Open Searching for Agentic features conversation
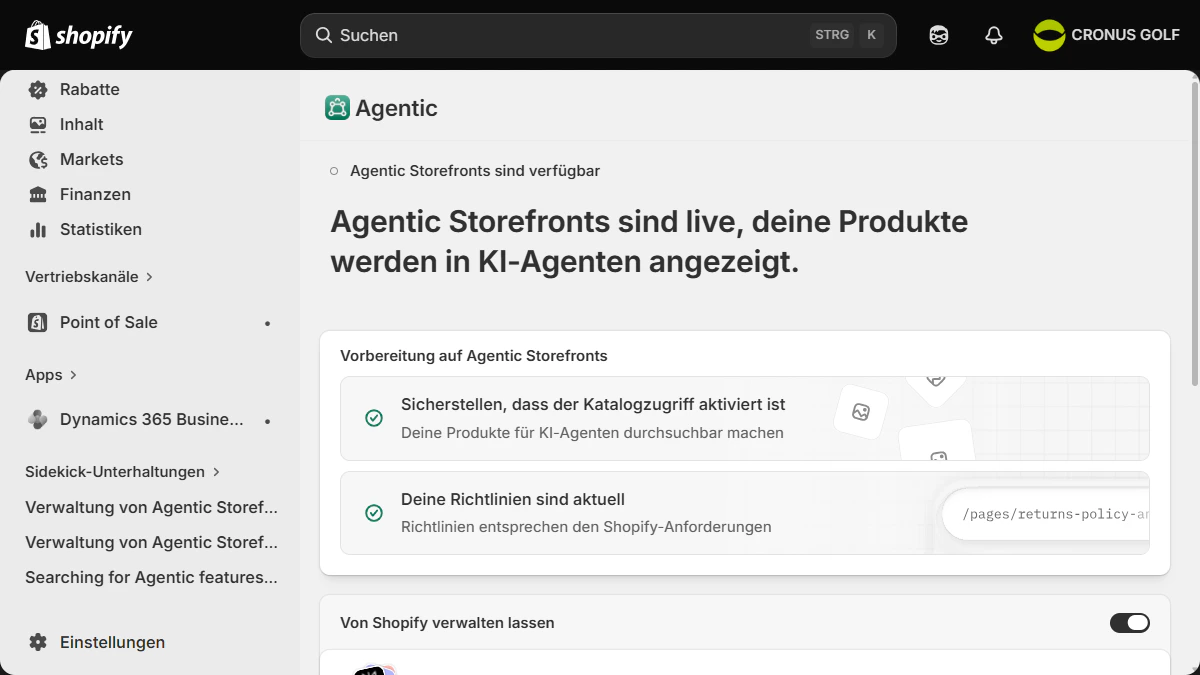Screen dimensions: 1200x675 (x=151, y=578)
